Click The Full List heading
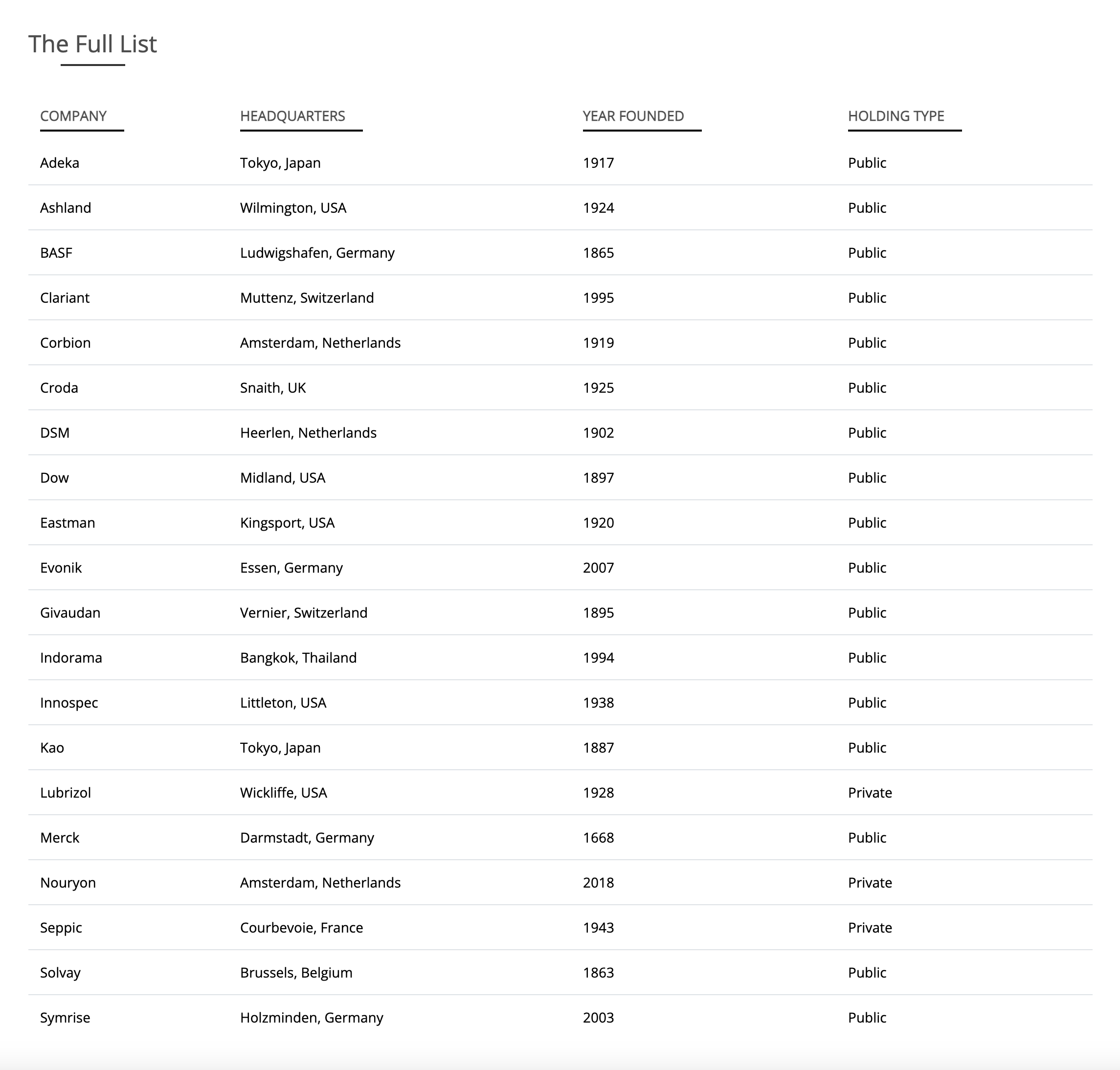1120x1070 pixels. point(92,44)
